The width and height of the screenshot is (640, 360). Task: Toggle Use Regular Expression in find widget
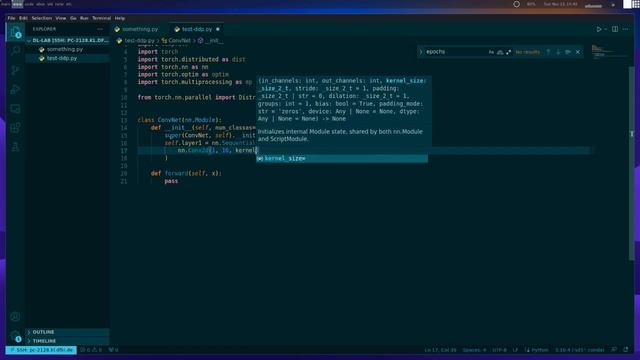(509, 52)
